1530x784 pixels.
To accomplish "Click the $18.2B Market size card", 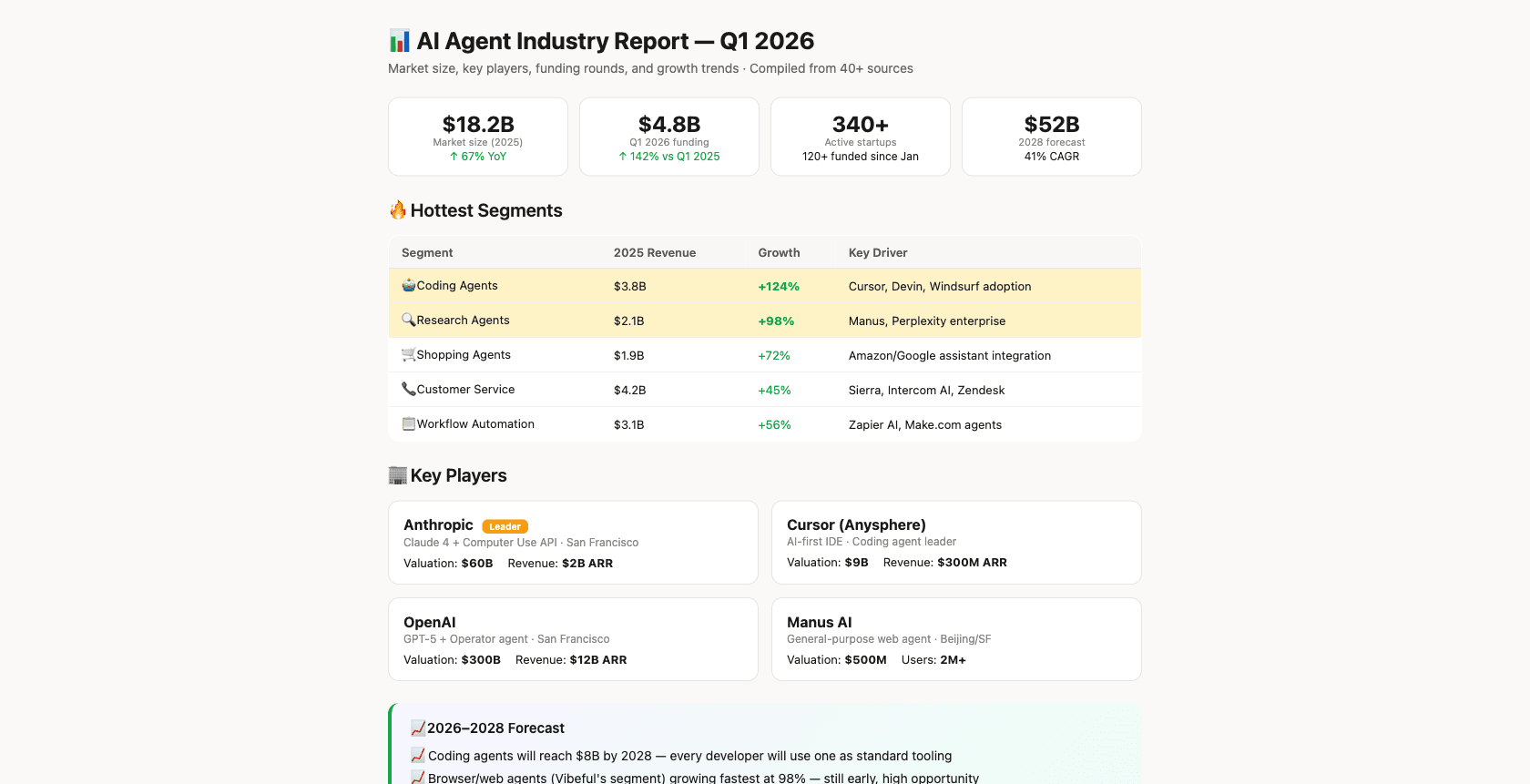I will tap(478, 137).
